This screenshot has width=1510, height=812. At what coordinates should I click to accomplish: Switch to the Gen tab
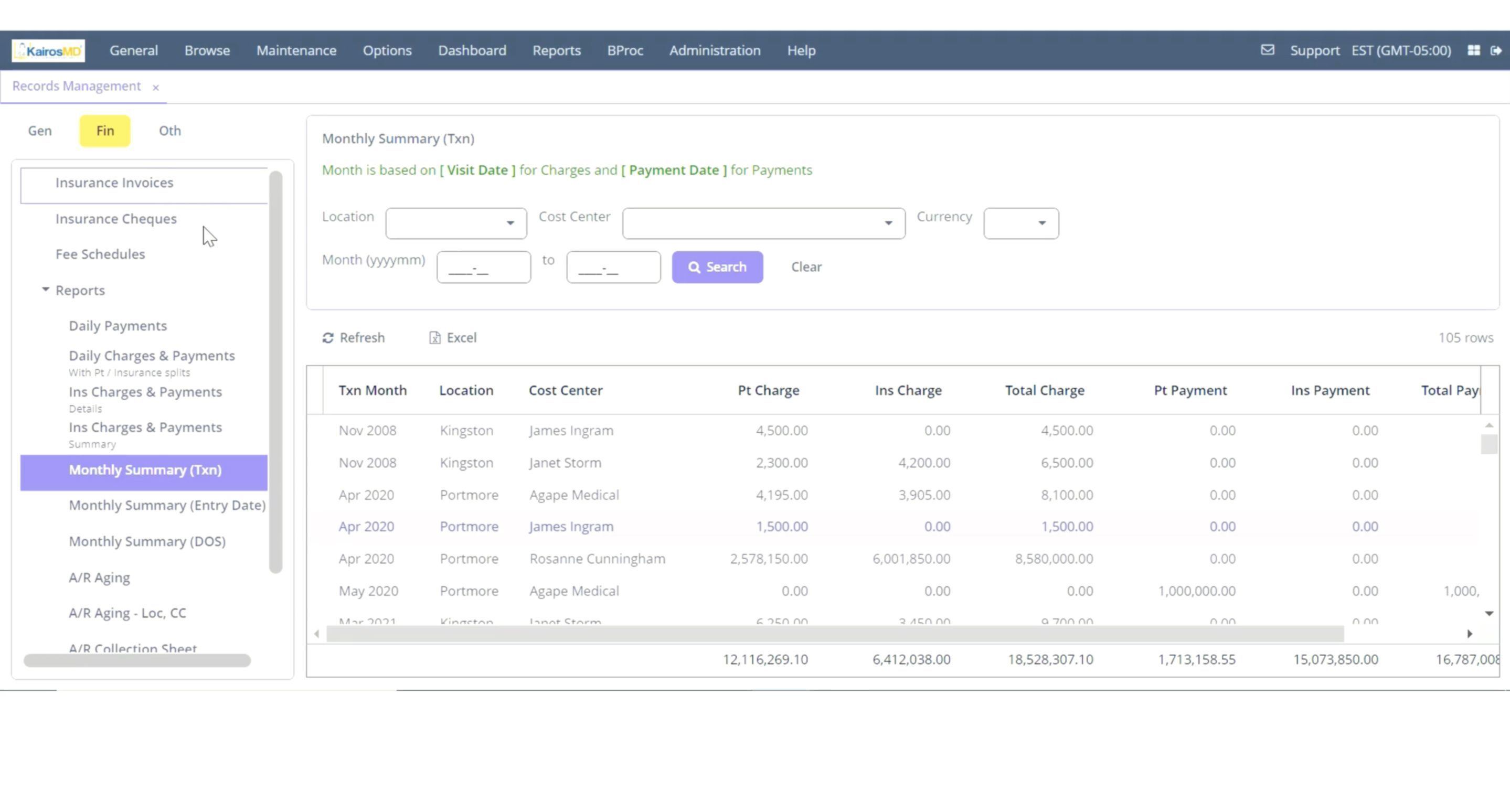click(x=40, y=131)
